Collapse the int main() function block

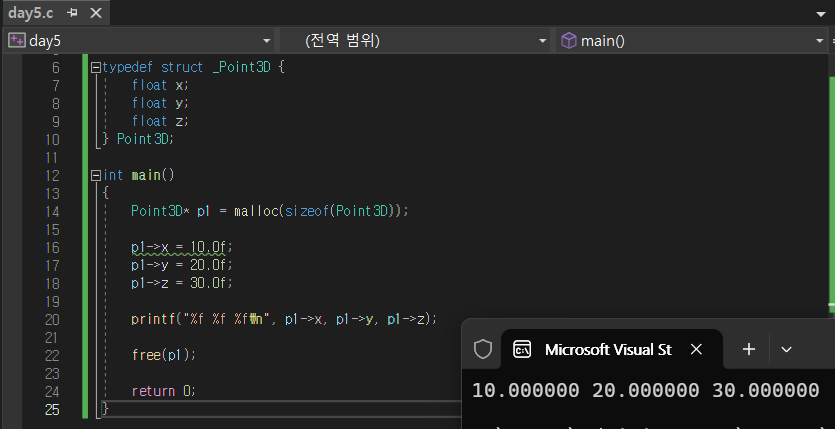point(96,175)
